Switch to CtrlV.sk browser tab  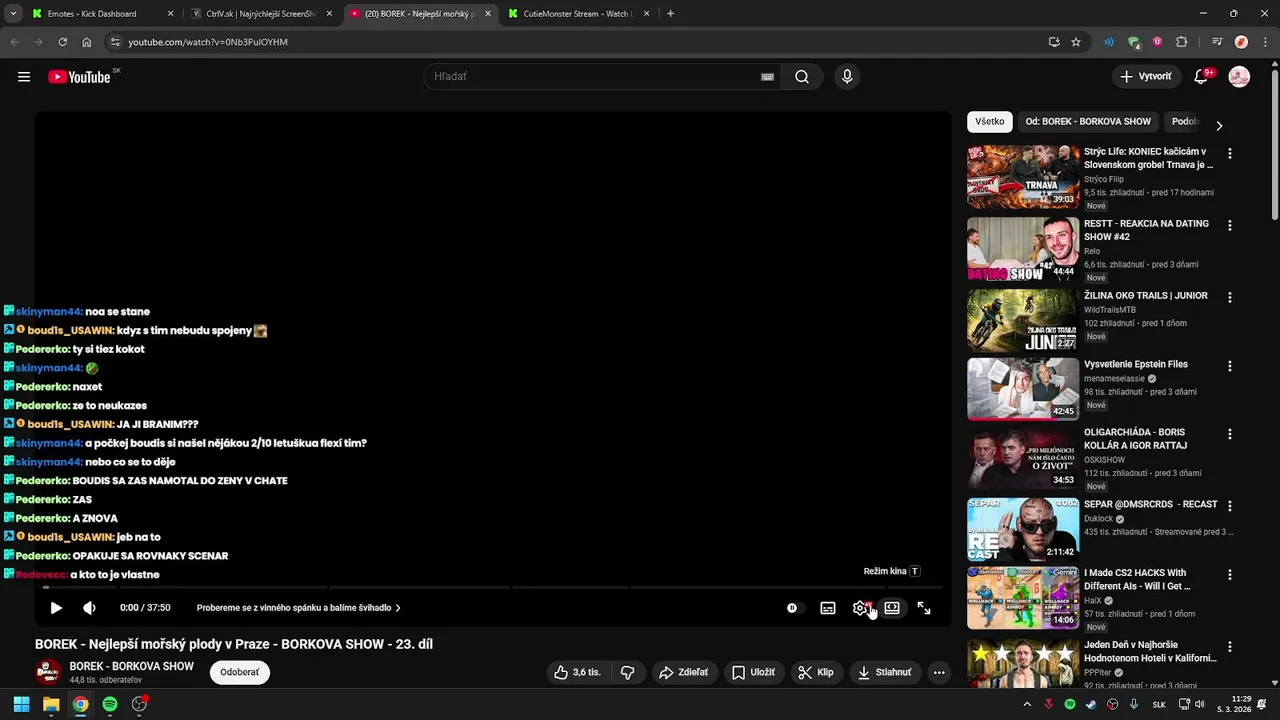pos(260,14)
